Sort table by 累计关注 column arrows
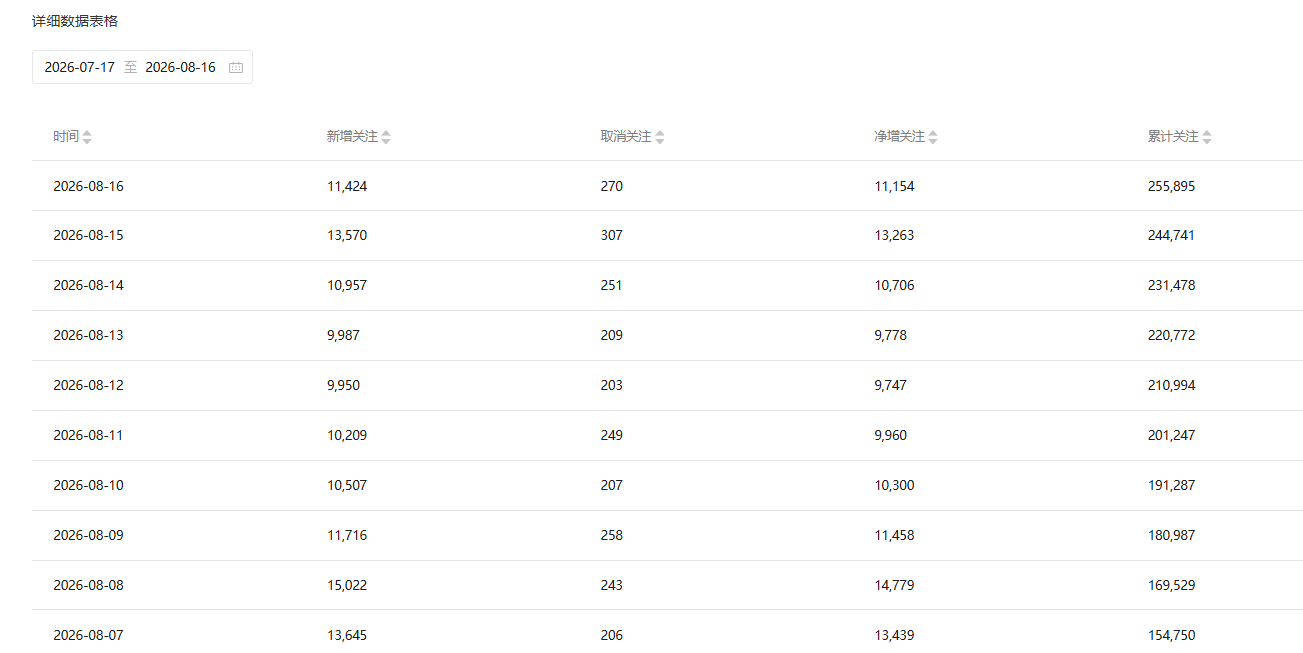Screen dimensions: 1303x653 point(1207,137)
